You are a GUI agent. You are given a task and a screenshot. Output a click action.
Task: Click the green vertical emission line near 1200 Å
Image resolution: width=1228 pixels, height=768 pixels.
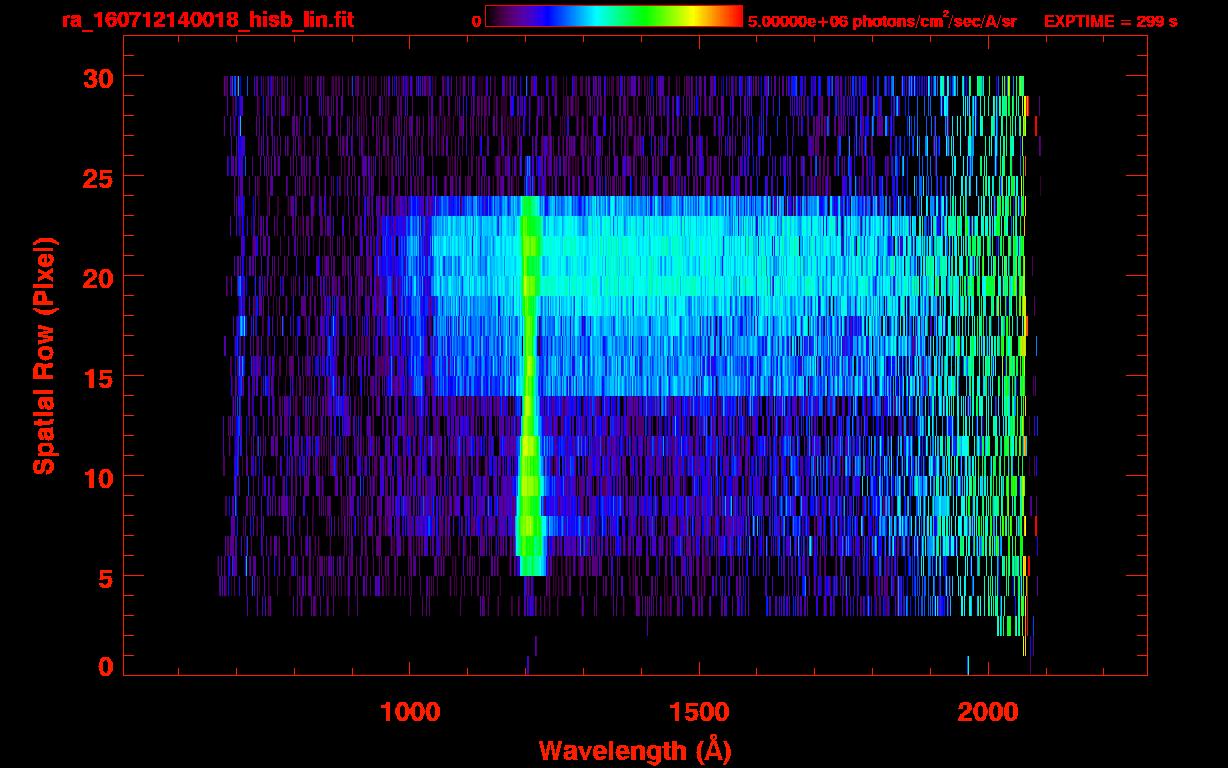tap(530, 400)
